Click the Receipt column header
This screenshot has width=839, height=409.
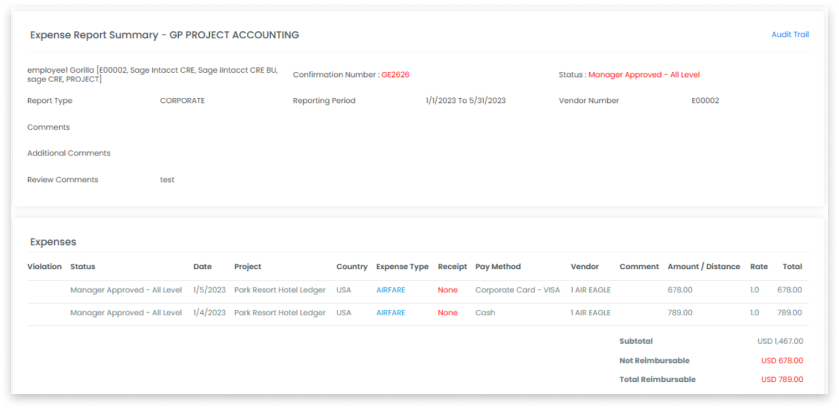452,267
